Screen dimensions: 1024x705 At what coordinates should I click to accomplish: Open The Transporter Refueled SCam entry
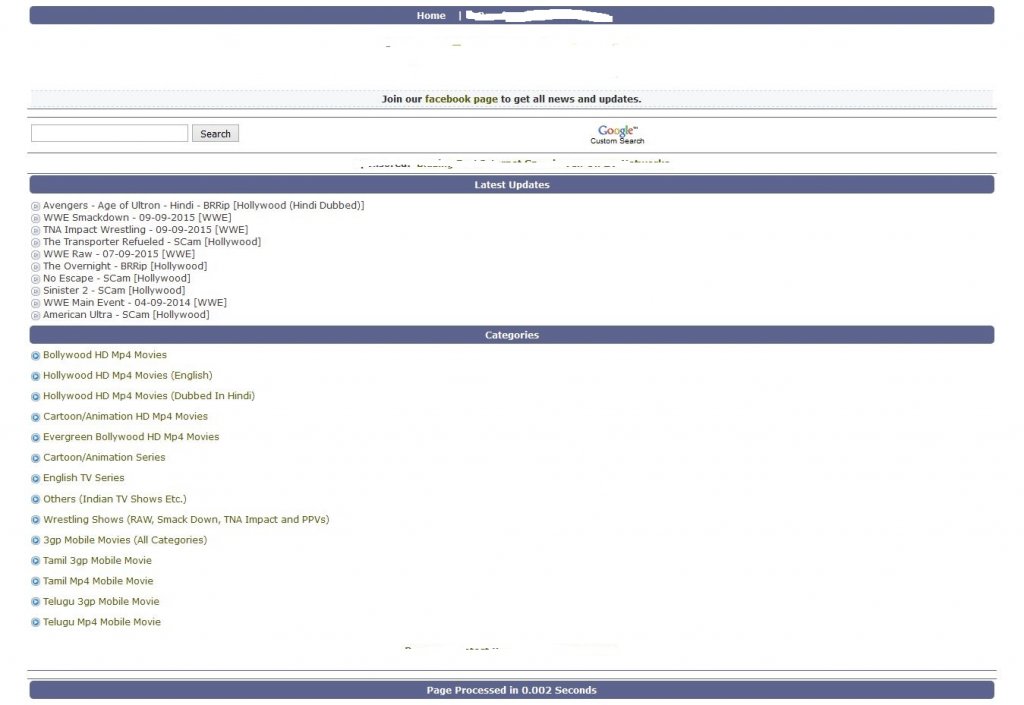point(152,242)
